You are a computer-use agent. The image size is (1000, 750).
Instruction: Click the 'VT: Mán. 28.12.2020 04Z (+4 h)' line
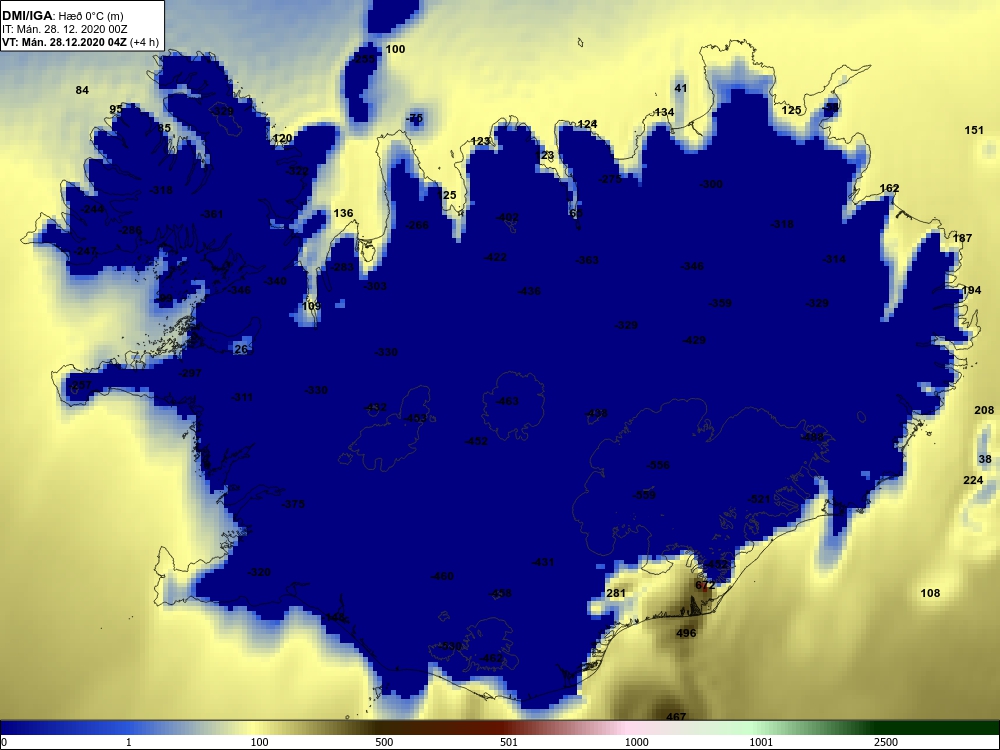tap(80, 42)
